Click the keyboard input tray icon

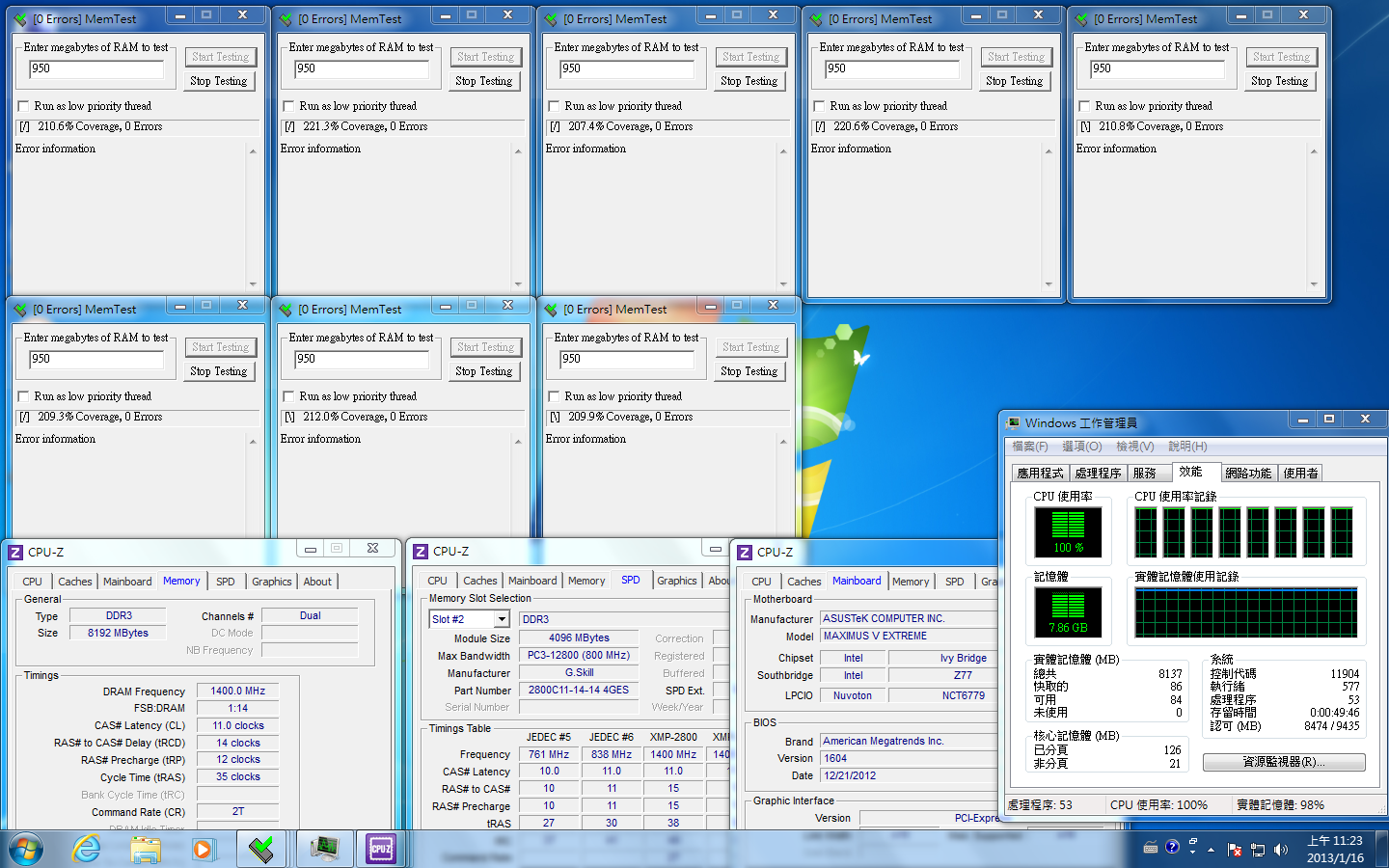click(x=1150, y=848)
